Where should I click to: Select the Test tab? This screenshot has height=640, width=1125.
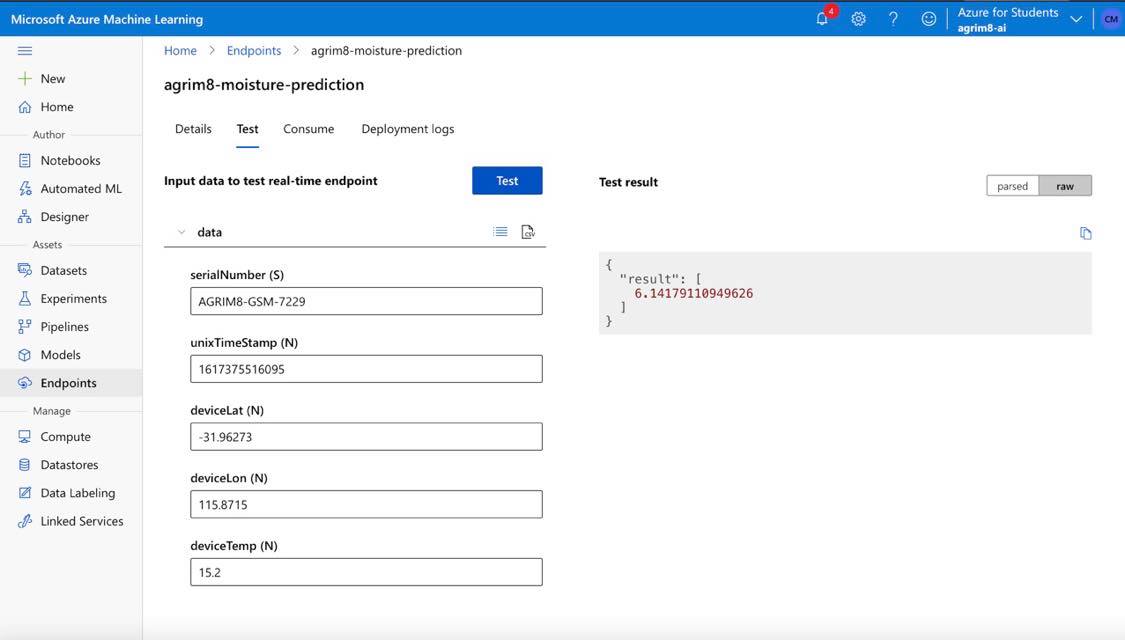pyautogui.click(x=248, y=129)
